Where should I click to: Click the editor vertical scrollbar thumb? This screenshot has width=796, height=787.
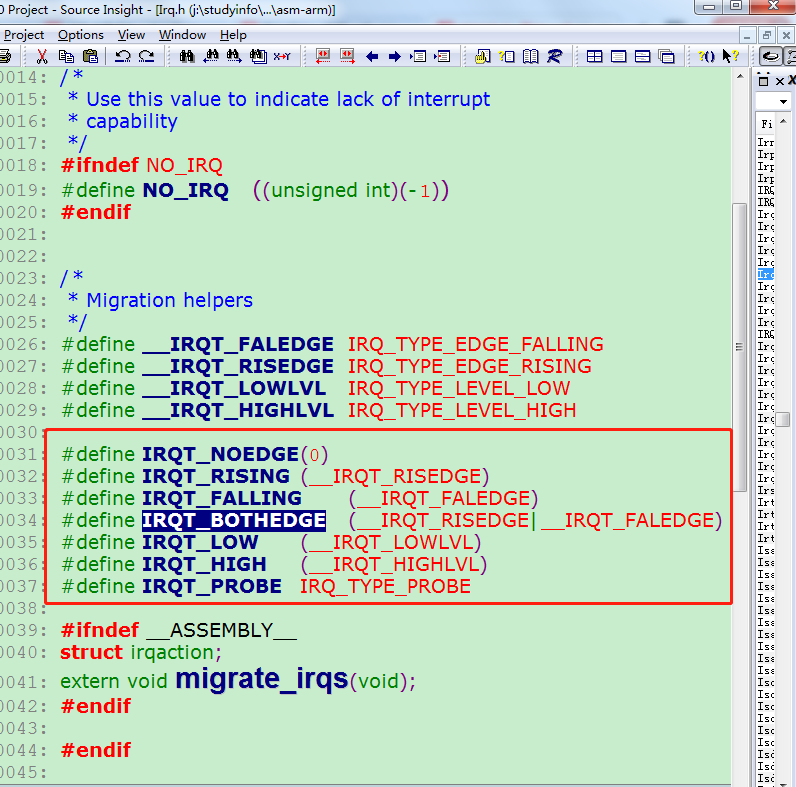[x=739, y=347]
